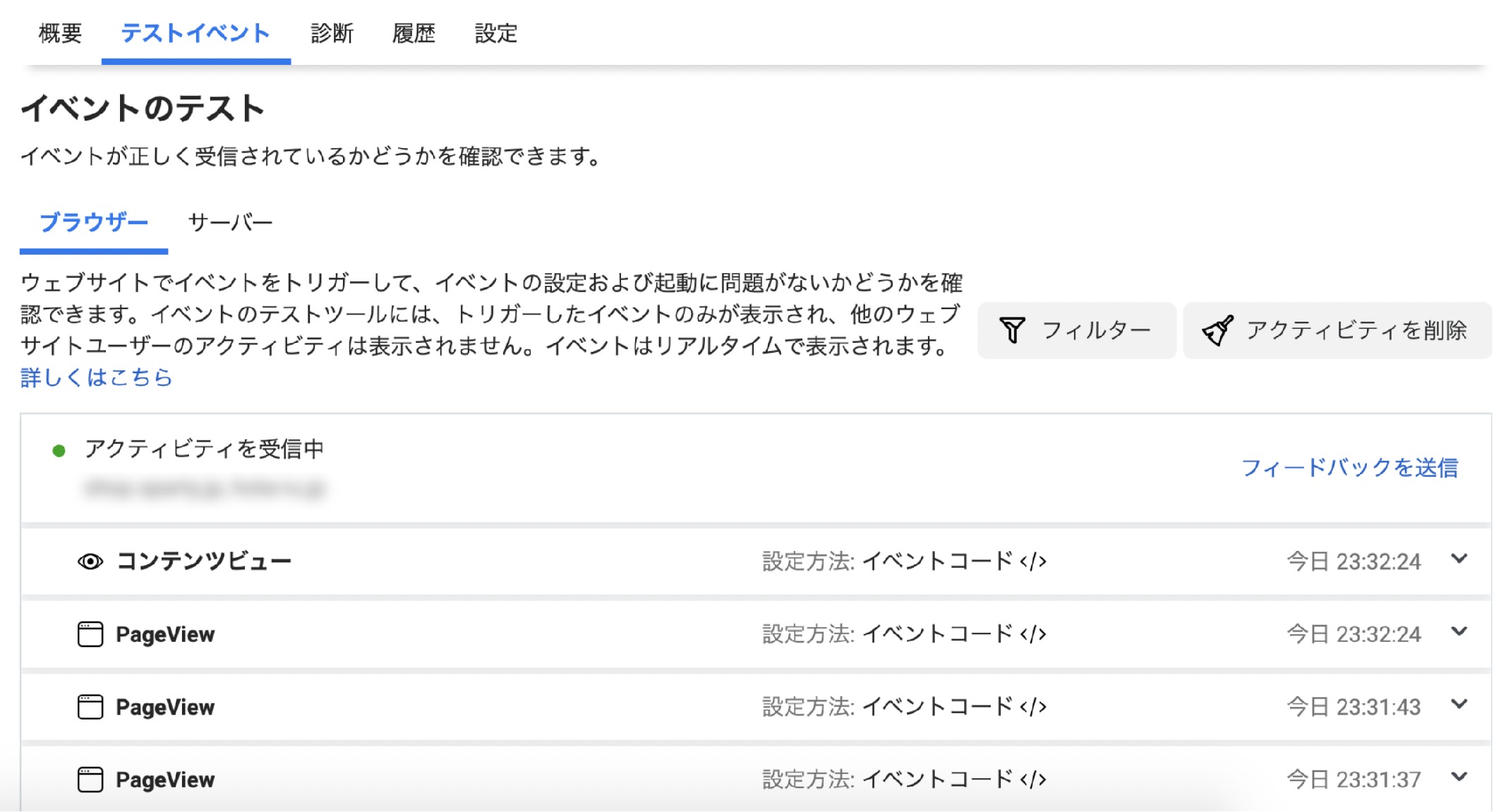
Task: Click the broom icon for アクティビティを削除
Action: pyautogui.click(x=1217, y=330)
